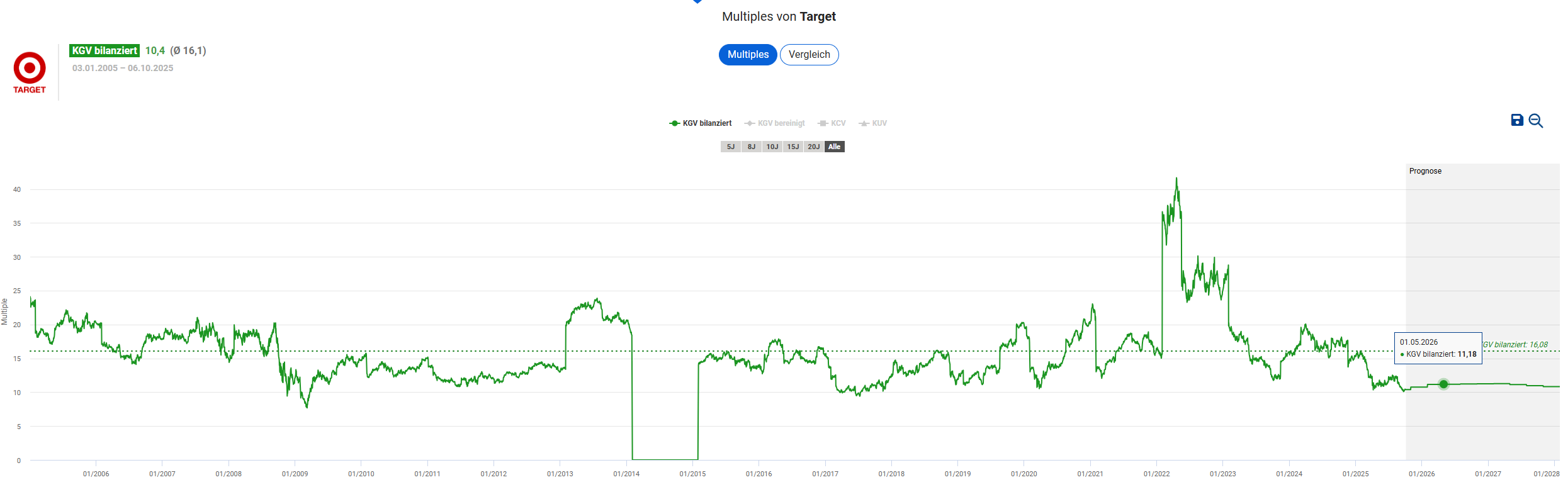Show the KGV bereinigt series
1568x492 pixels.
pyautogui.click(x=774, y=123)
